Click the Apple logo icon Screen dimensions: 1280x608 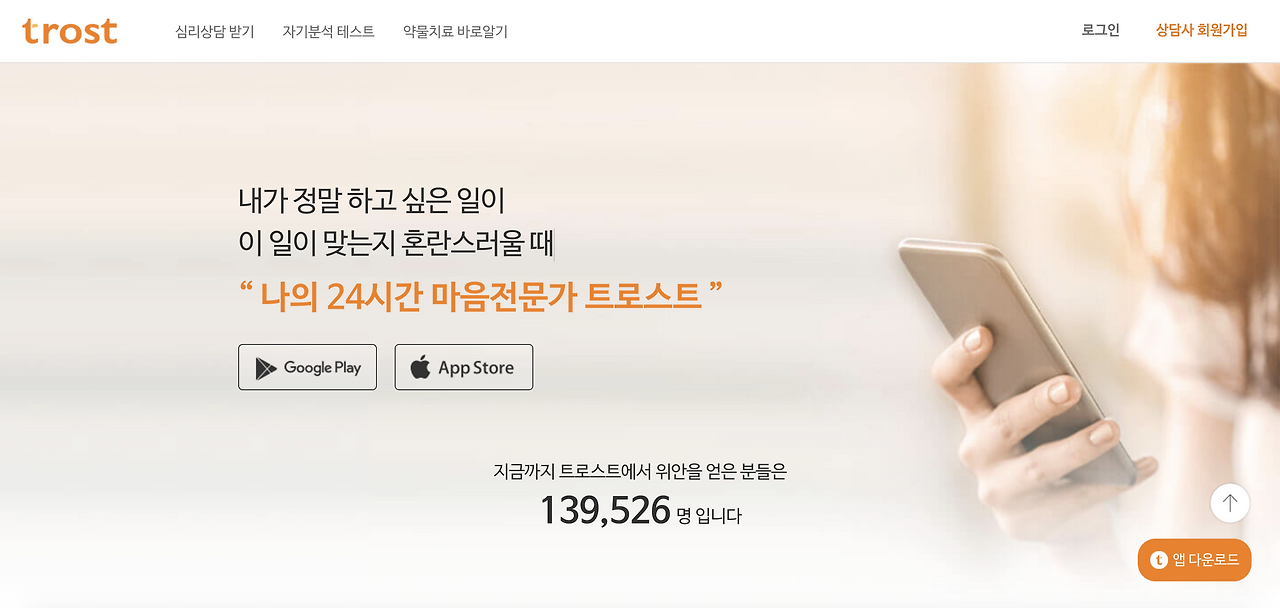pos(421,367)
